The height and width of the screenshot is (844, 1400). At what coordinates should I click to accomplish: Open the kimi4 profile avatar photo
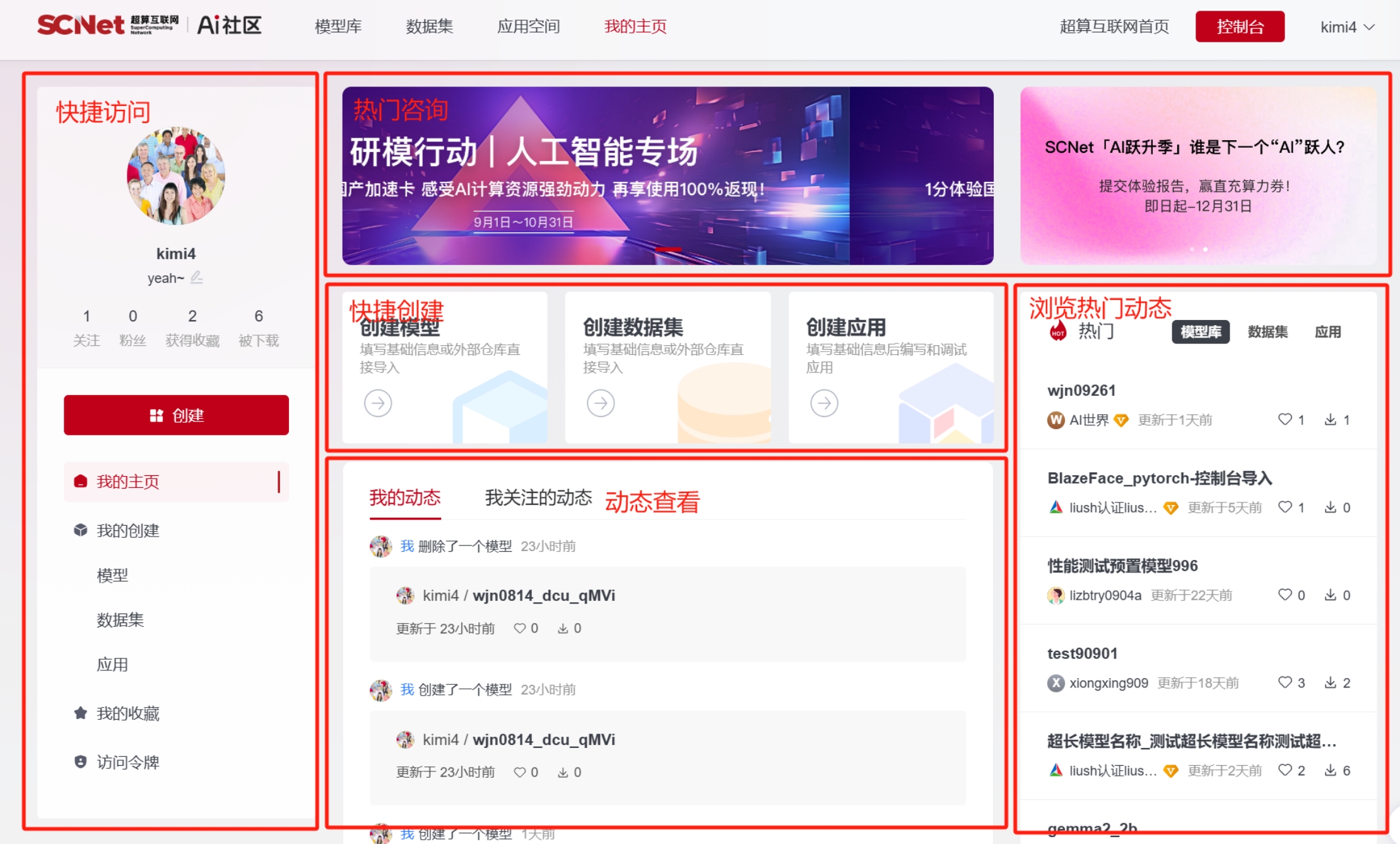pos(176,175)
